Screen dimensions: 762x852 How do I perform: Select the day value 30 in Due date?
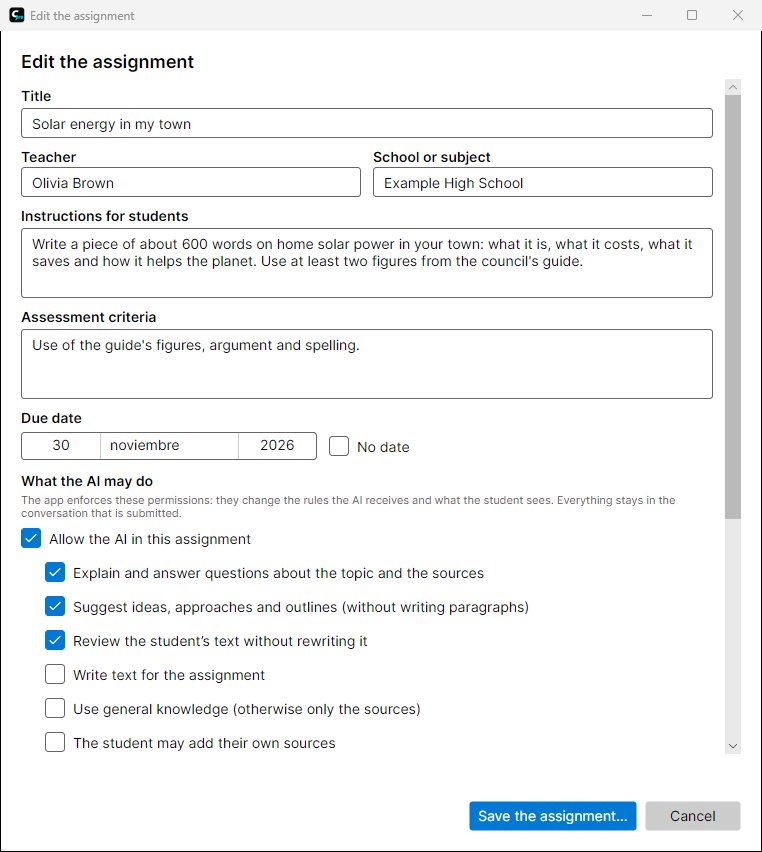point(61,446)
